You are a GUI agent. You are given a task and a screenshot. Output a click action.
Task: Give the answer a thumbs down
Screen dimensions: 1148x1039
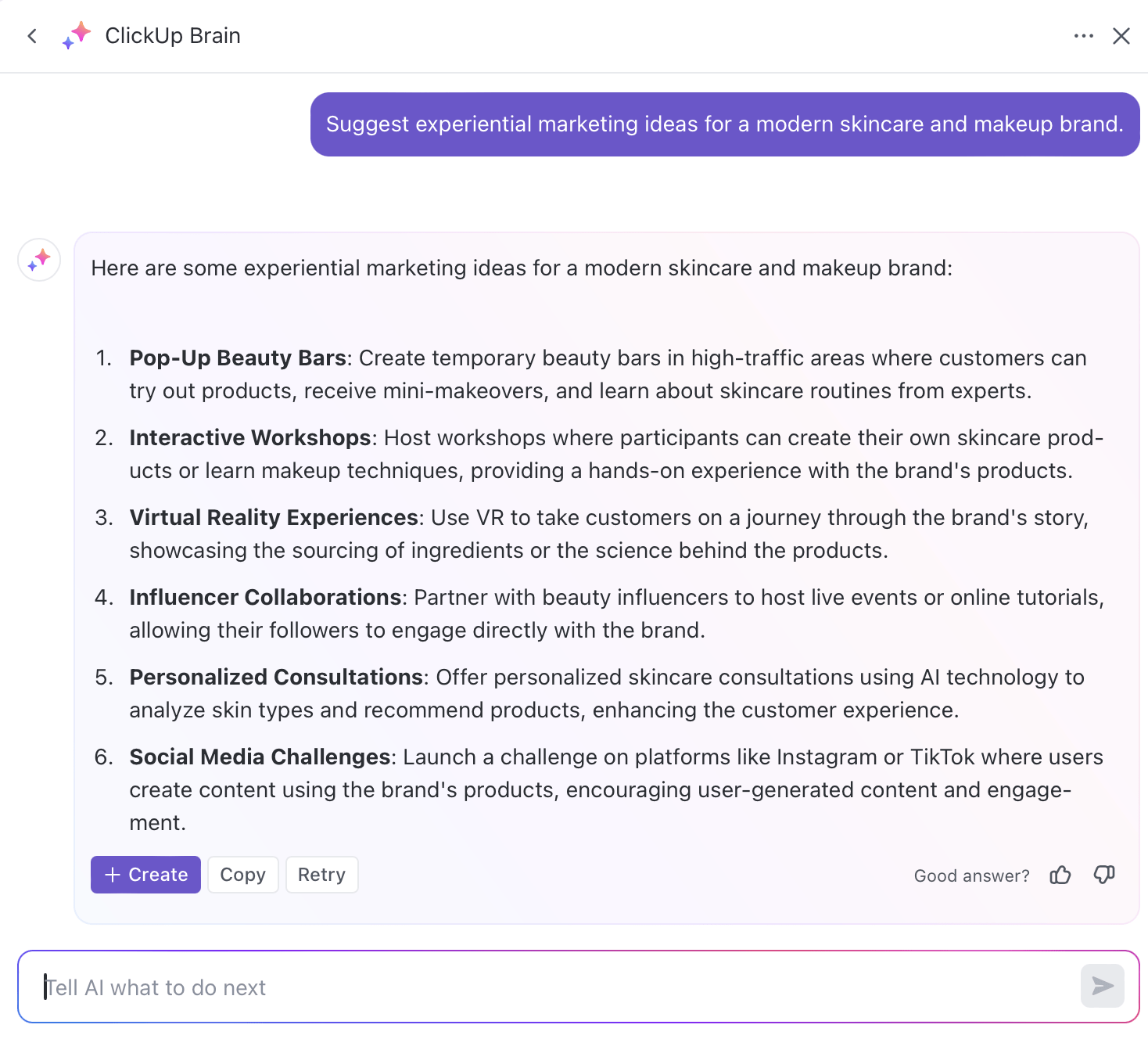[1104, 875]
